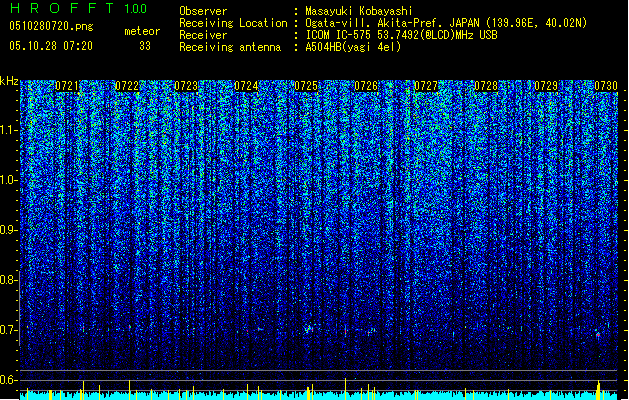Screen dimensions: 629x400
Task: Click the meteor echo just before 0730
Action: coord(598,335)
